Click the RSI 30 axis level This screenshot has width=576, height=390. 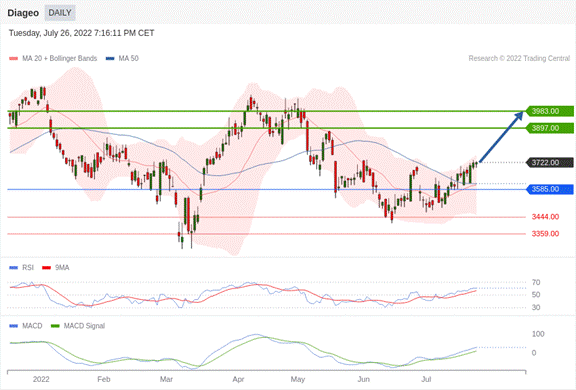tap(536, 307)
